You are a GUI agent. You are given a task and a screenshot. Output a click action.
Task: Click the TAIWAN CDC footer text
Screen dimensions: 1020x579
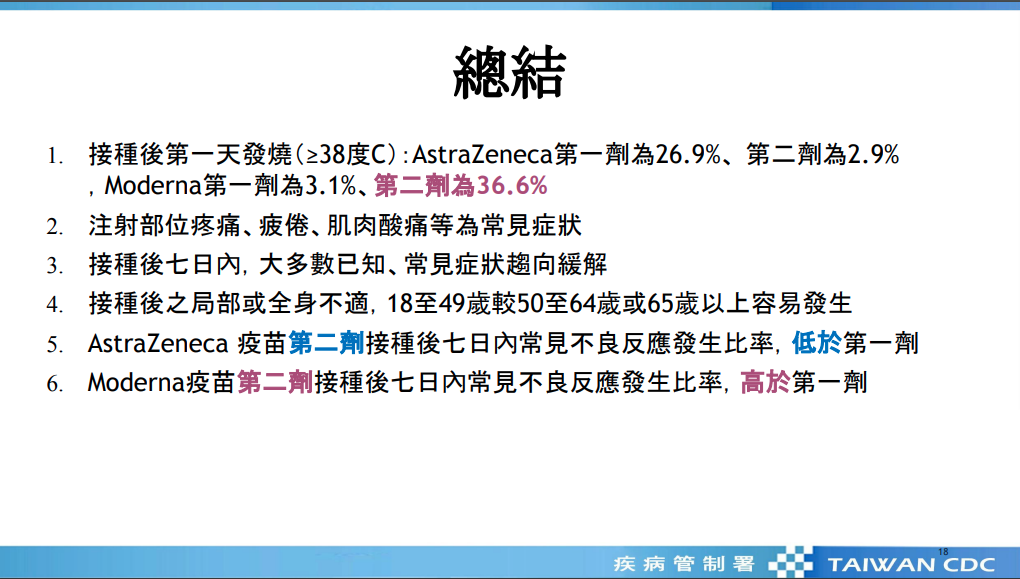coord(911,564)
